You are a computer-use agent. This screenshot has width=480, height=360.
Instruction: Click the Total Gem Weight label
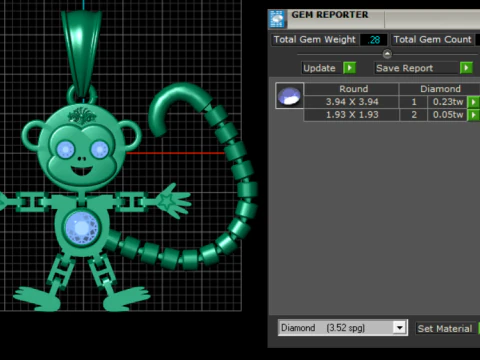pyautogui.click(x=315, y=40)
